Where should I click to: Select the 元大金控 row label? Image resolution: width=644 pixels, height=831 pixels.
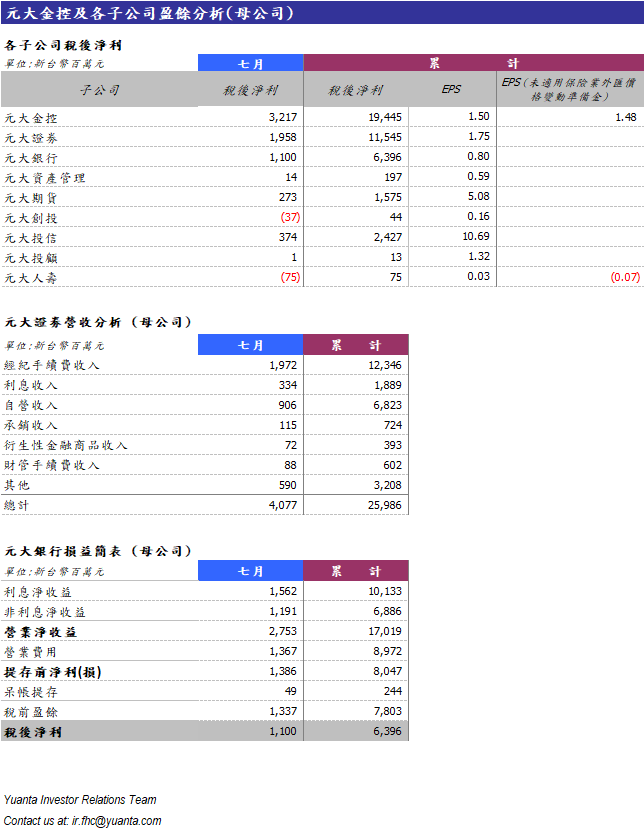coord(31,118)
